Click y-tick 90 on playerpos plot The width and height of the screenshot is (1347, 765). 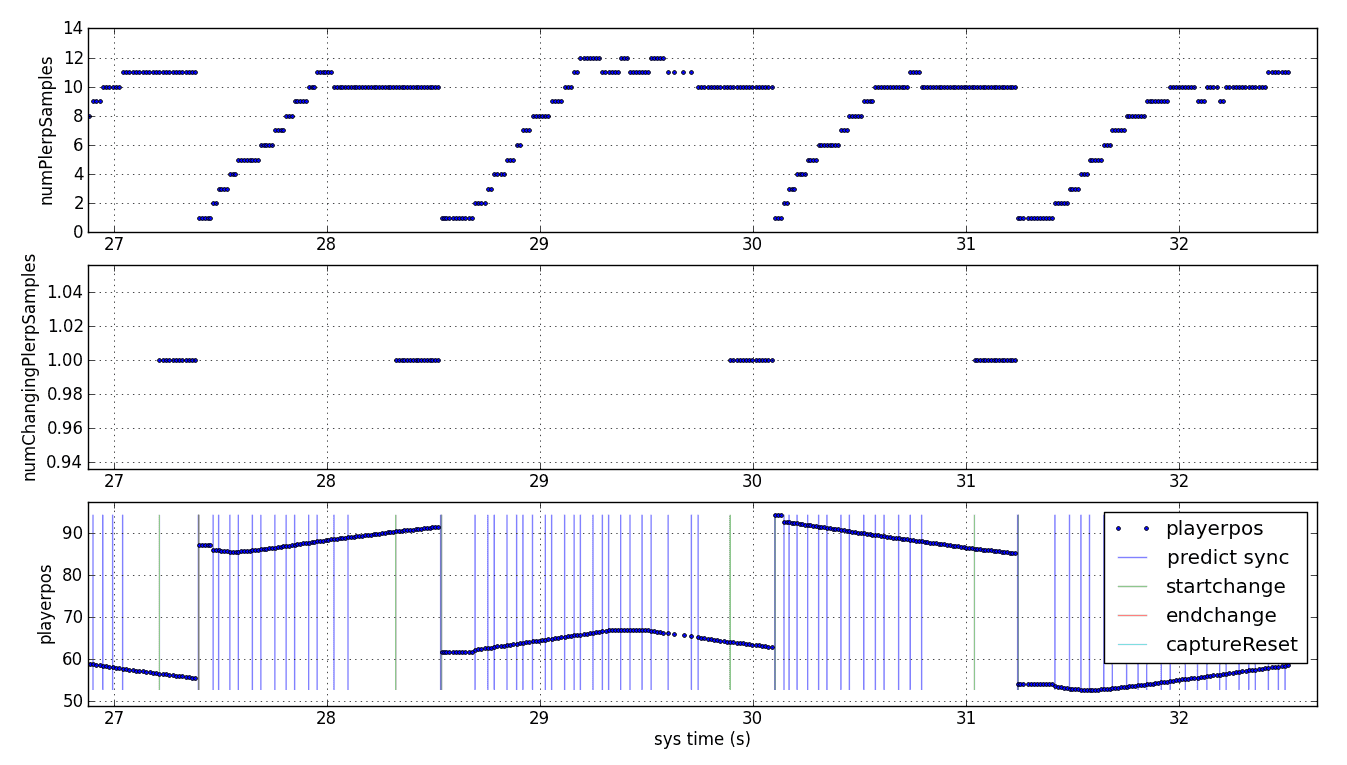tap(72, 533)
